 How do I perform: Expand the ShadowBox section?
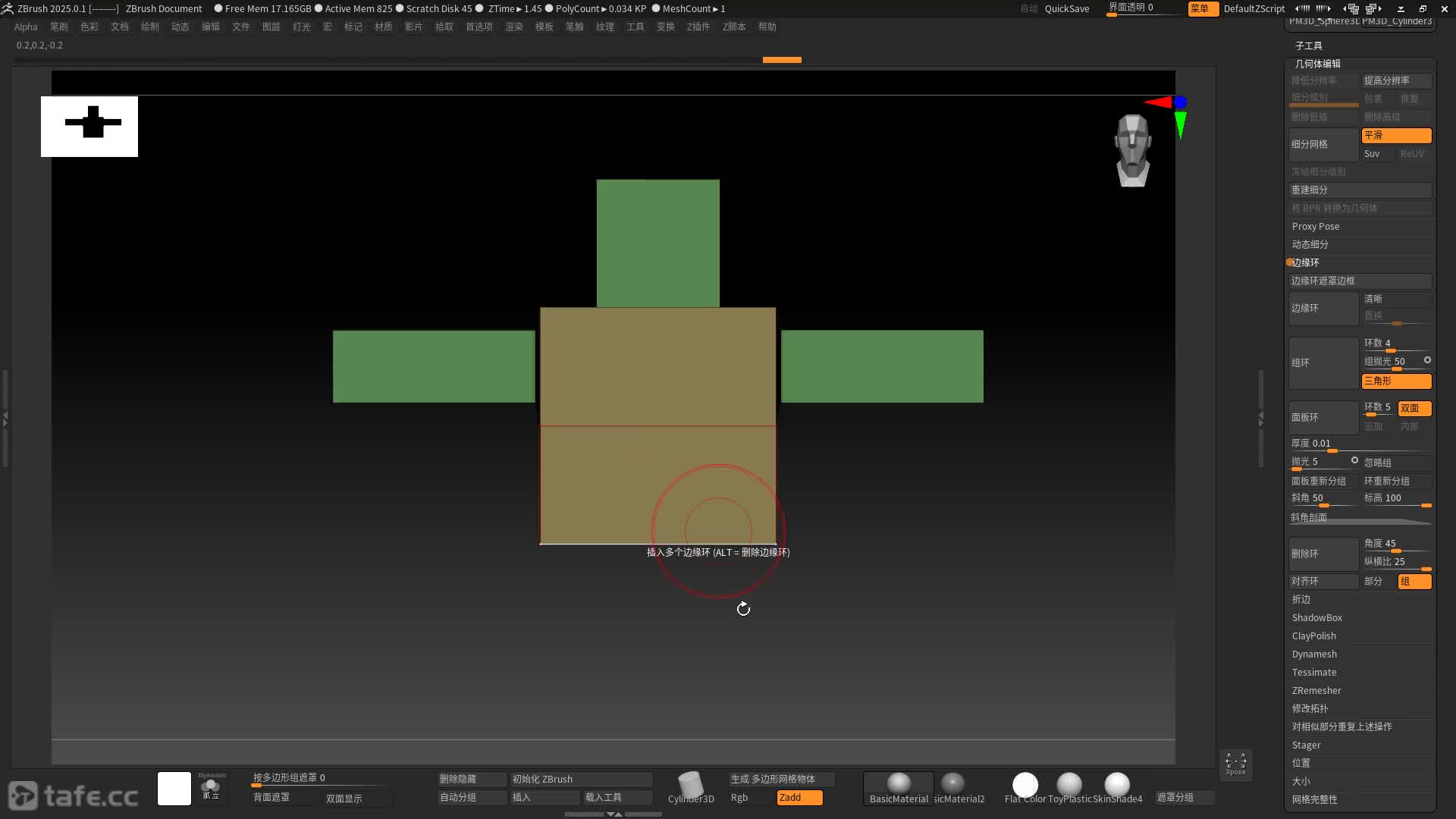pyautogui.click(x=1316, y=617)
